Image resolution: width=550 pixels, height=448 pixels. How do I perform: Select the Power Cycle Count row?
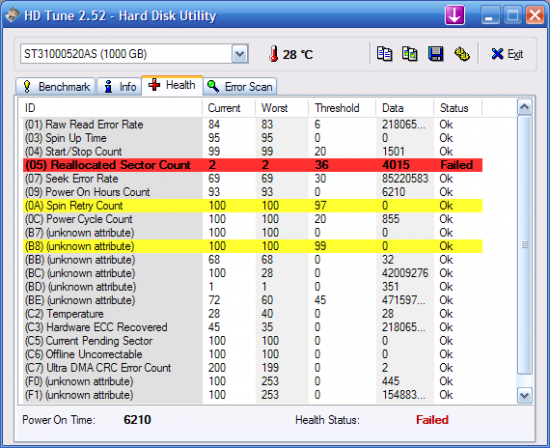pos(253,219)
